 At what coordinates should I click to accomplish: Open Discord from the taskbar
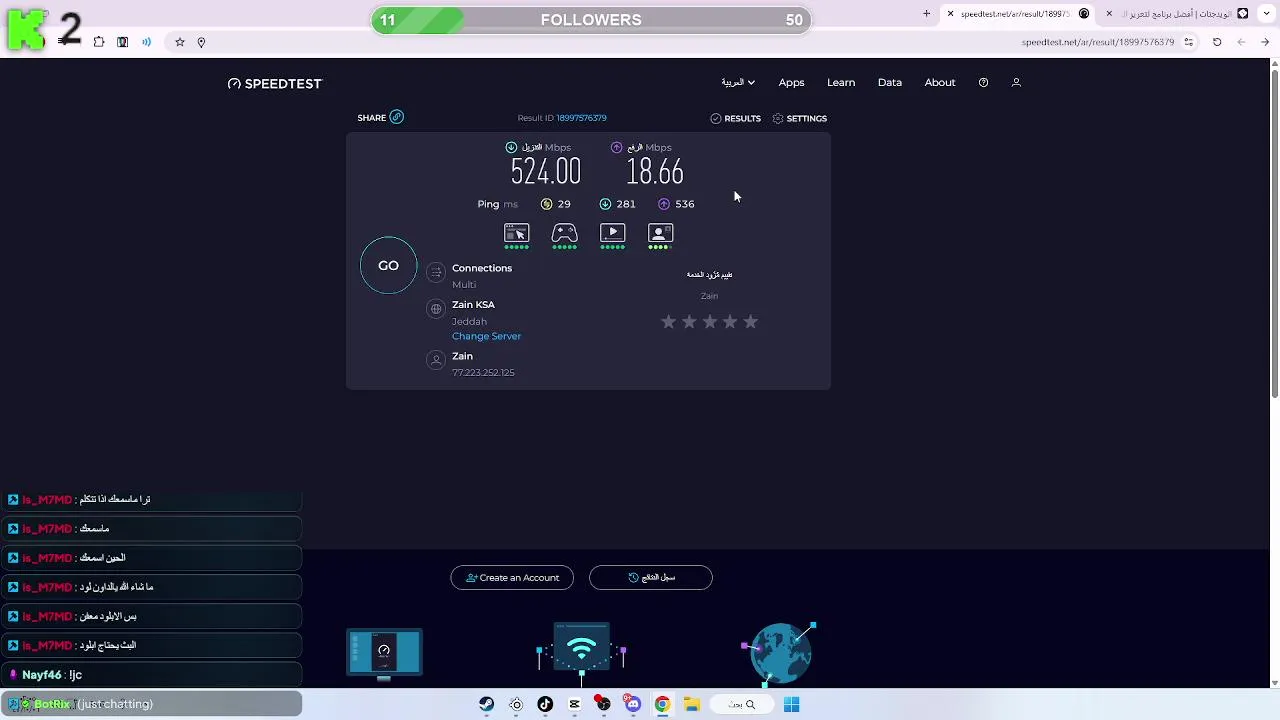pos(632,704)
